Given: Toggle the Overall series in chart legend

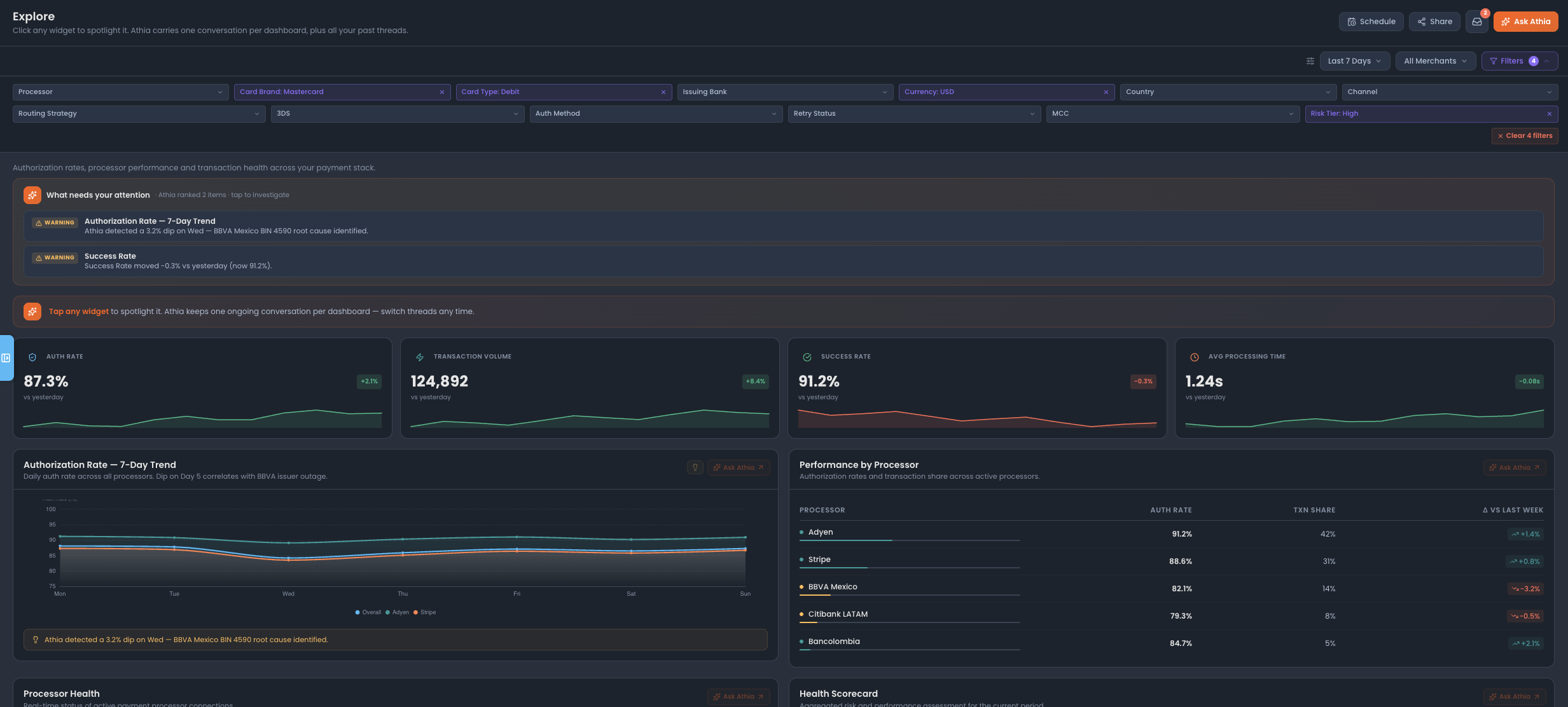Looking at the screenshot, I should click(368, 612).
